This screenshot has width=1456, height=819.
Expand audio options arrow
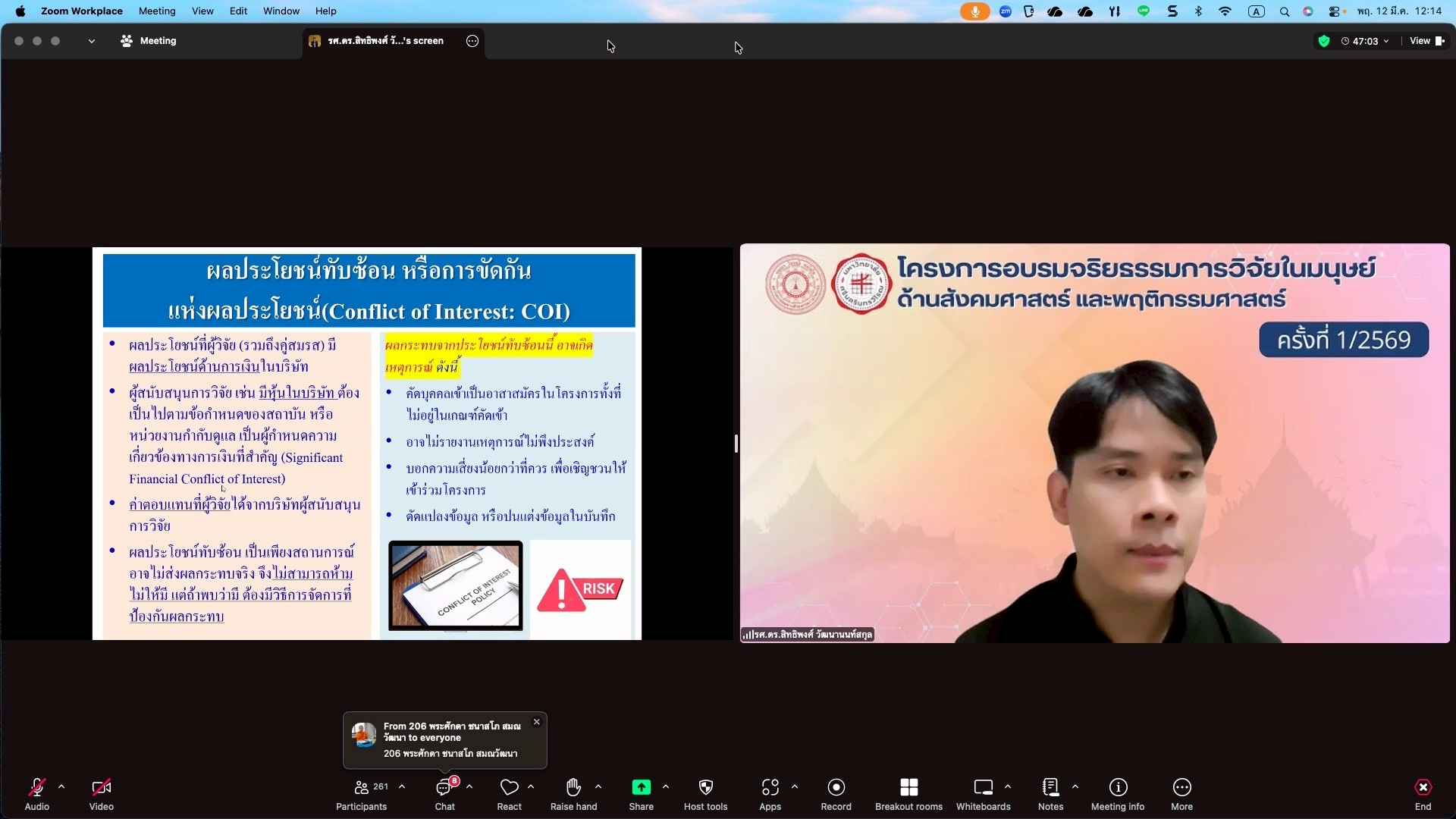coord(61,787)
